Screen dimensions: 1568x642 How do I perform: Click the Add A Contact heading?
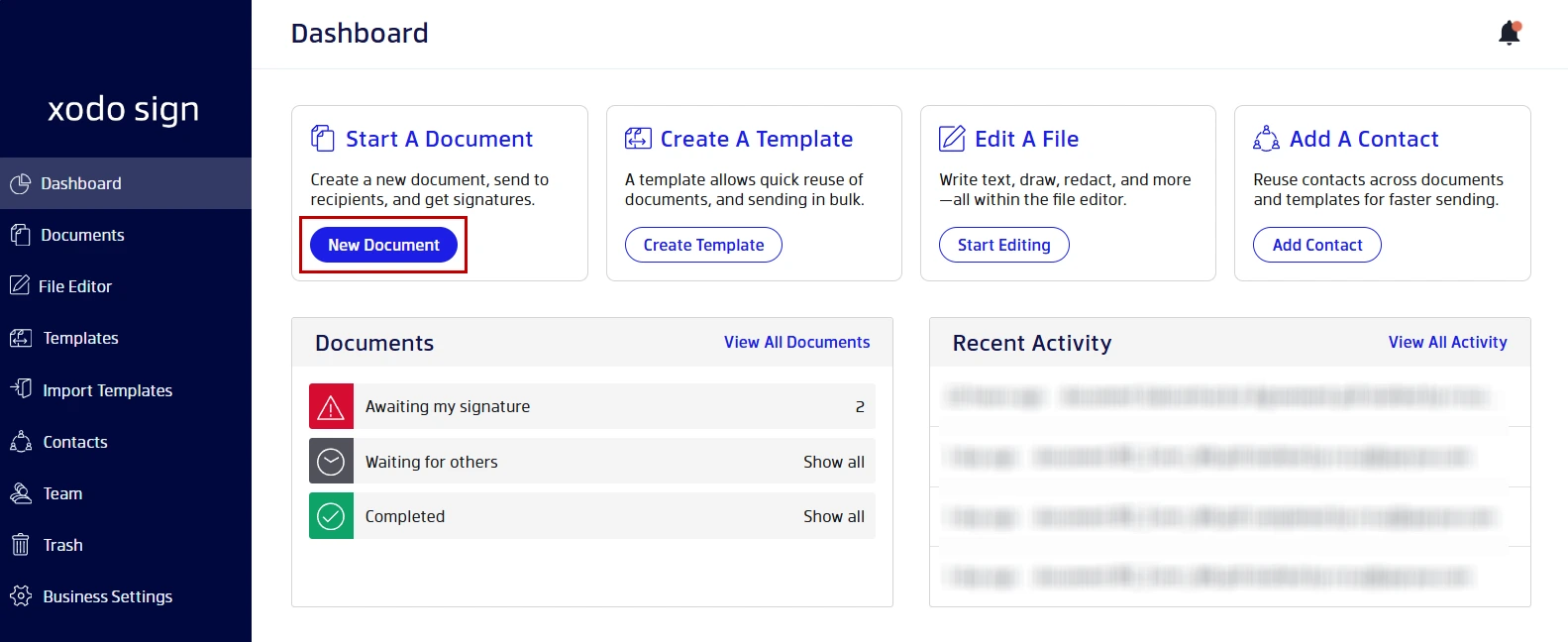pos(1364,139)
